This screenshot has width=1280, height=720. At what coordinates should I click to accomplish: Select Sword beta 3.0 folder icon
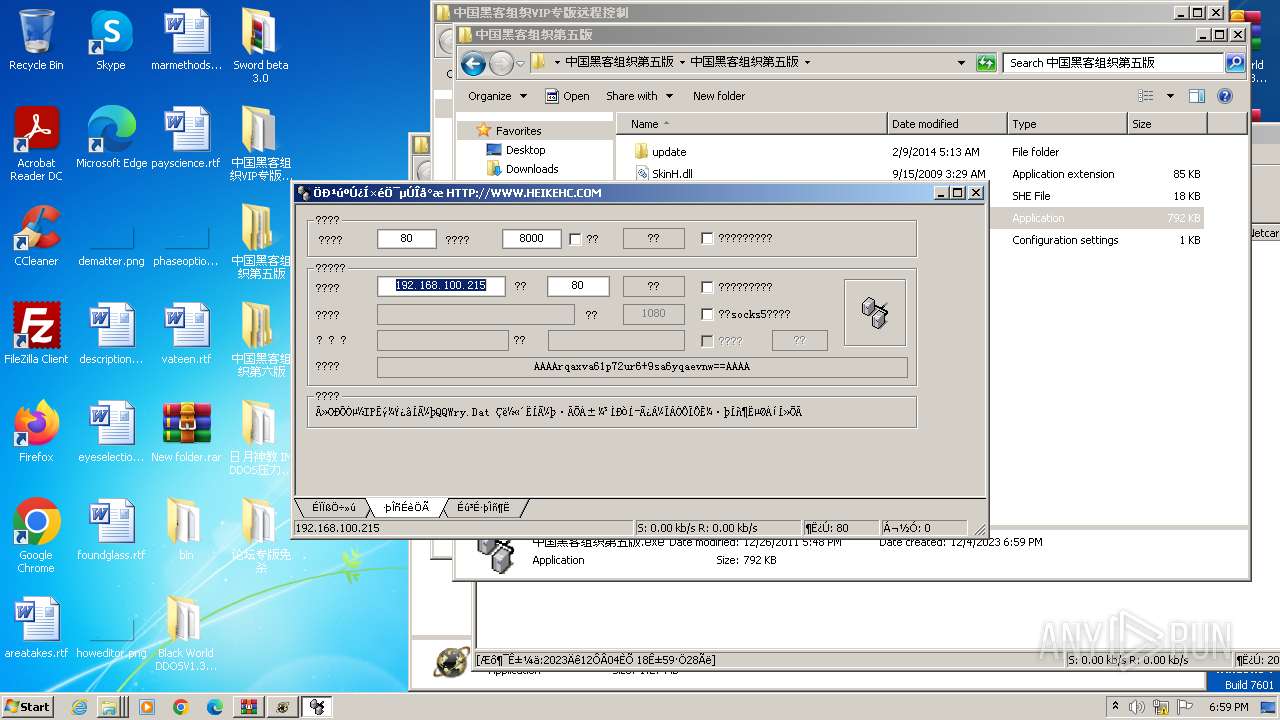tap(260, 46)
